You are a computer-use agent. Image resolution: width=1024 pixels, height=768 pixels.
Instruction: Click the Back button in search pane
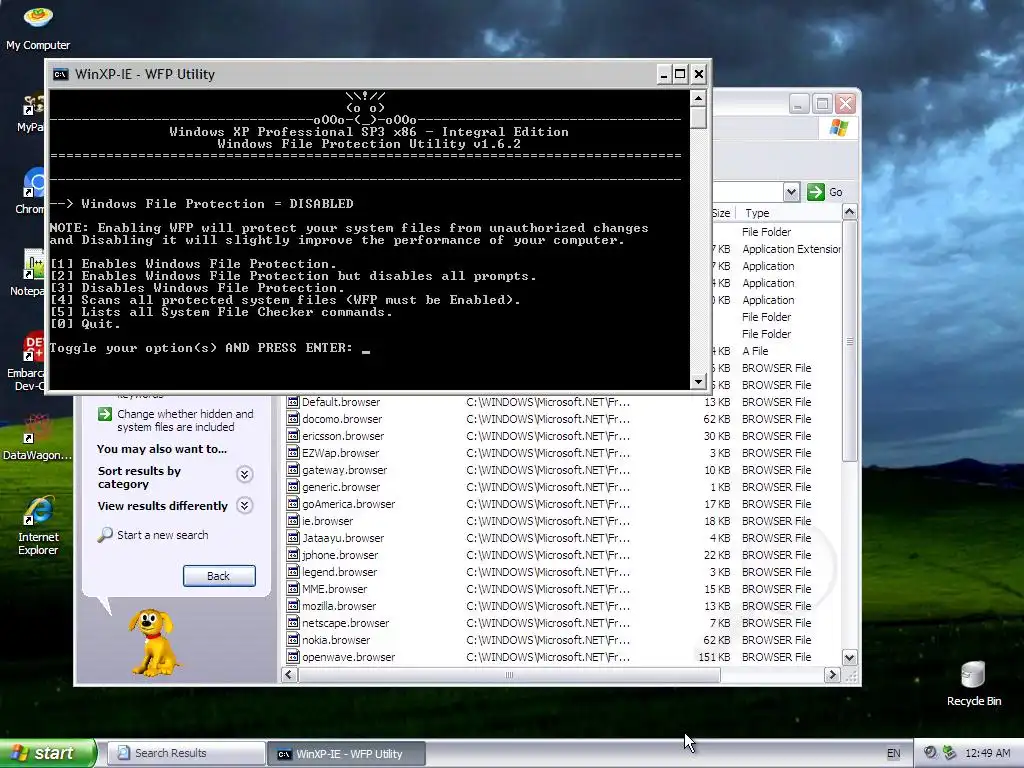point(219,576)
